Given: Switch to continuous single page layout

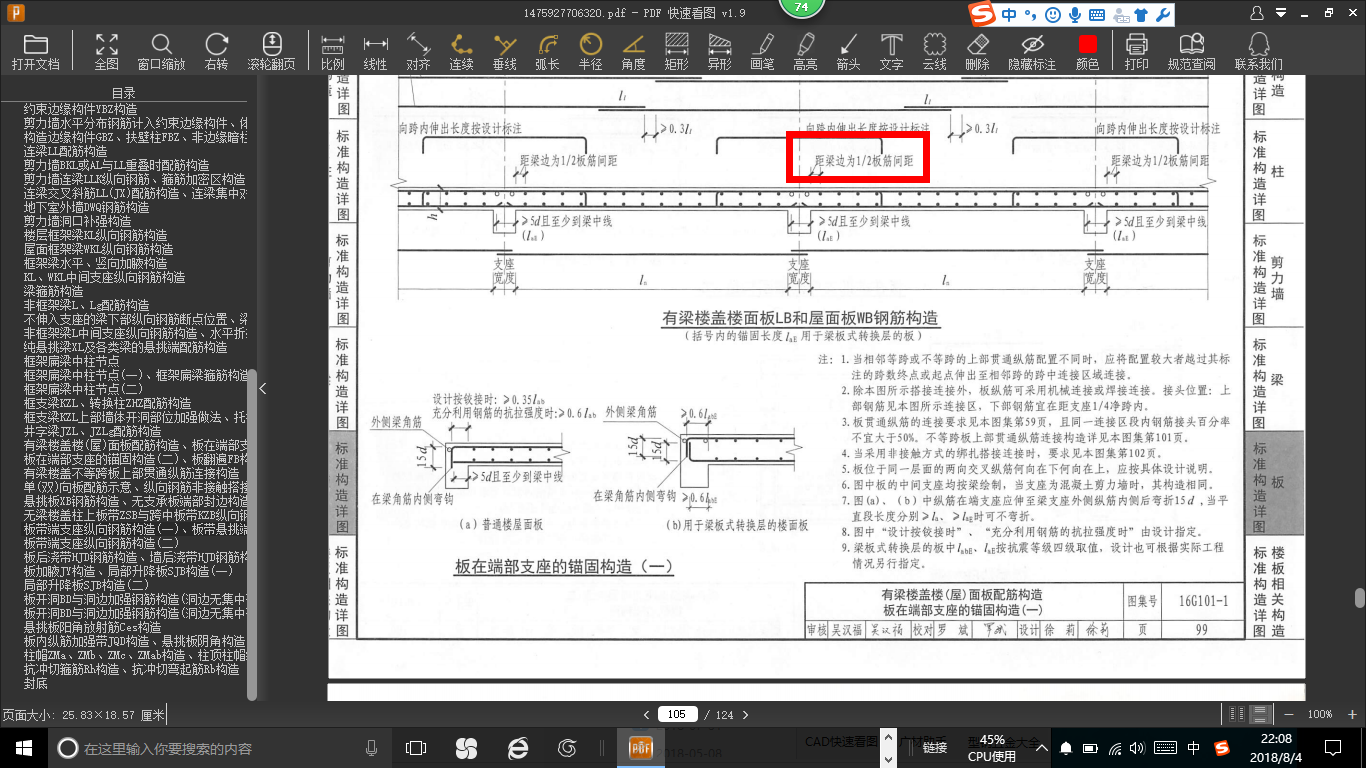Looking at the screenshot, I should [1261, 714].
